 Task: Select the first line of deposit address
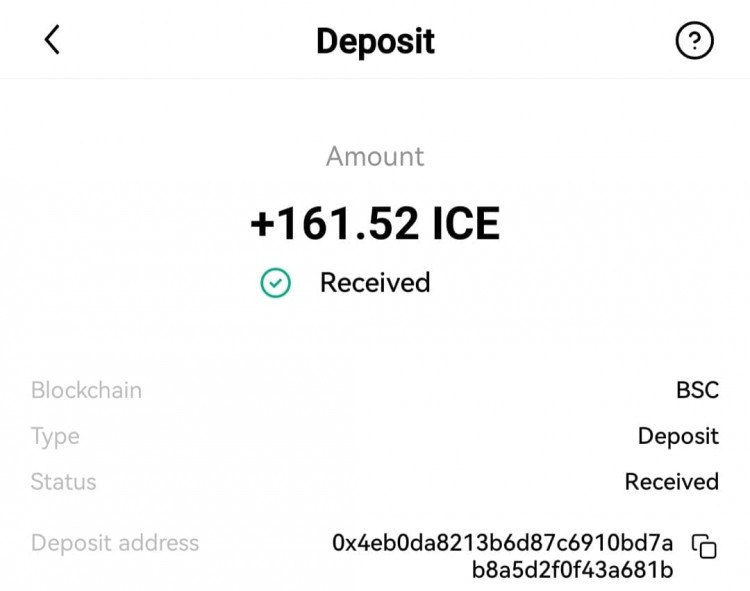click(x=503, y=543)
